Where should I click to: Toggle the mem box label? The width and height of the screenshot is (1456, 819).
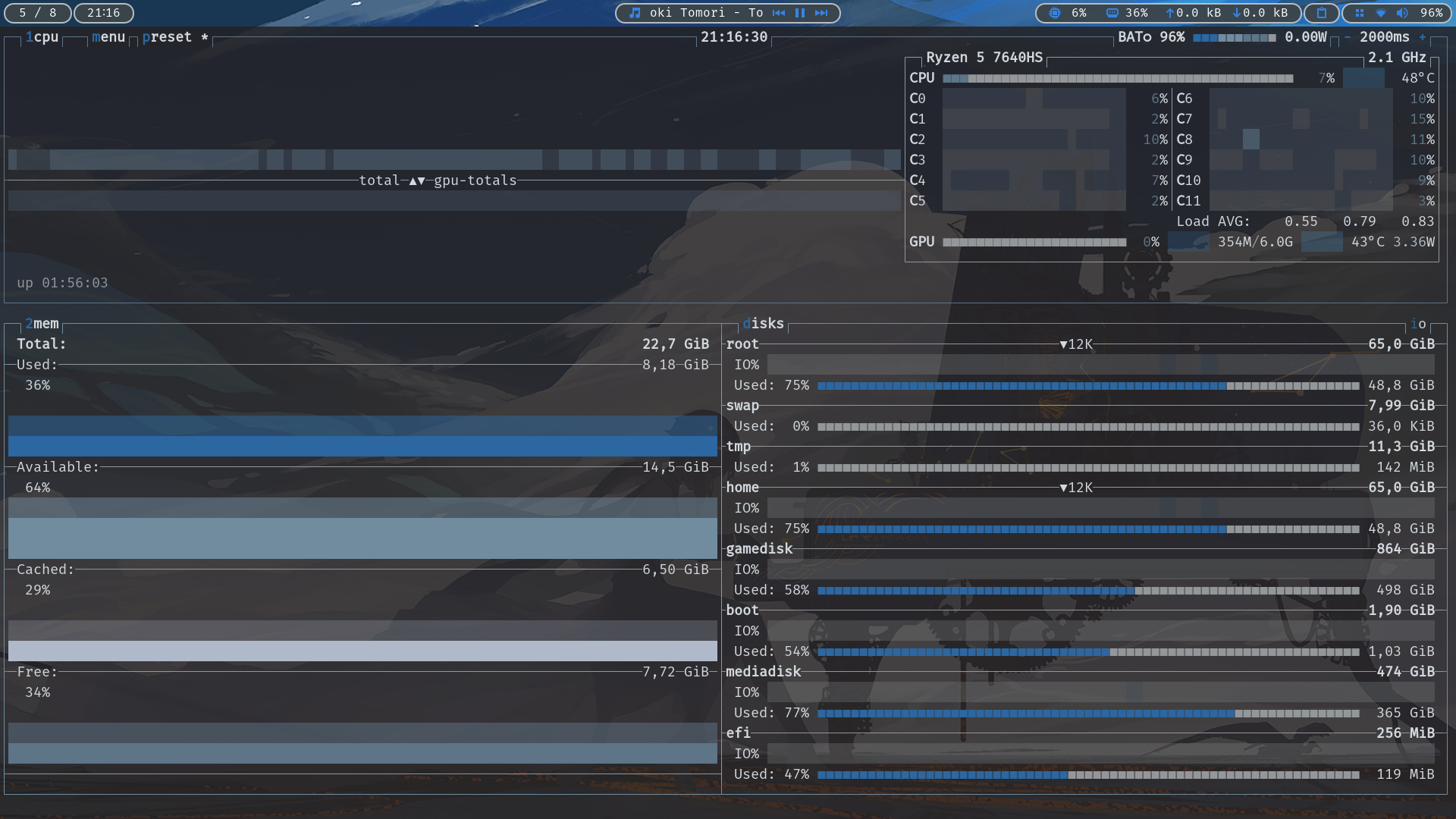(42, 324)
